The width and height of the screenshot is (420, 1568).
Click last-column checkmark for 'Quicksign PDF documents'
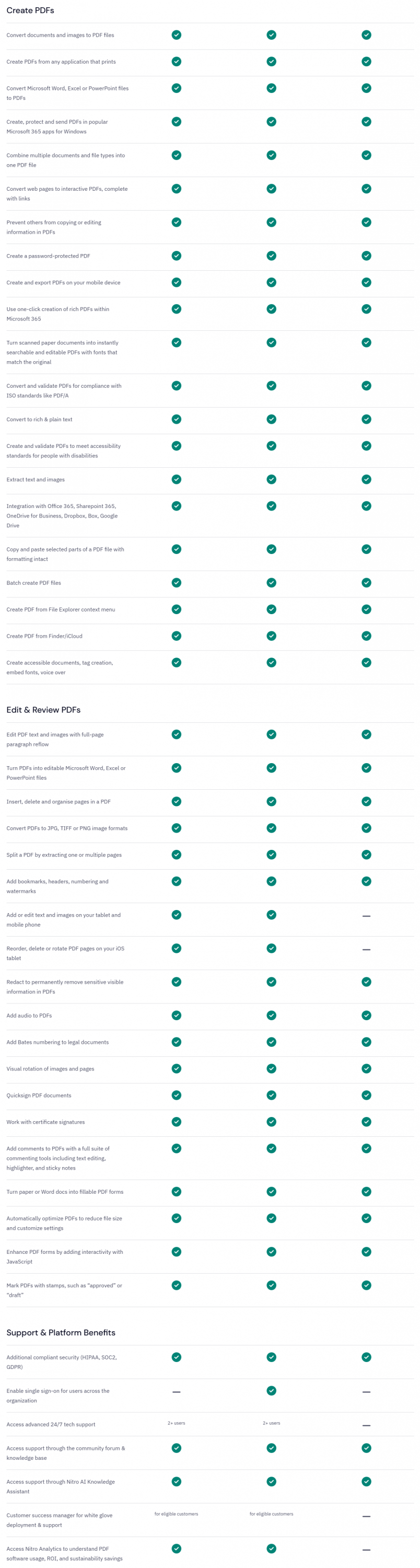pos(366,1095)
